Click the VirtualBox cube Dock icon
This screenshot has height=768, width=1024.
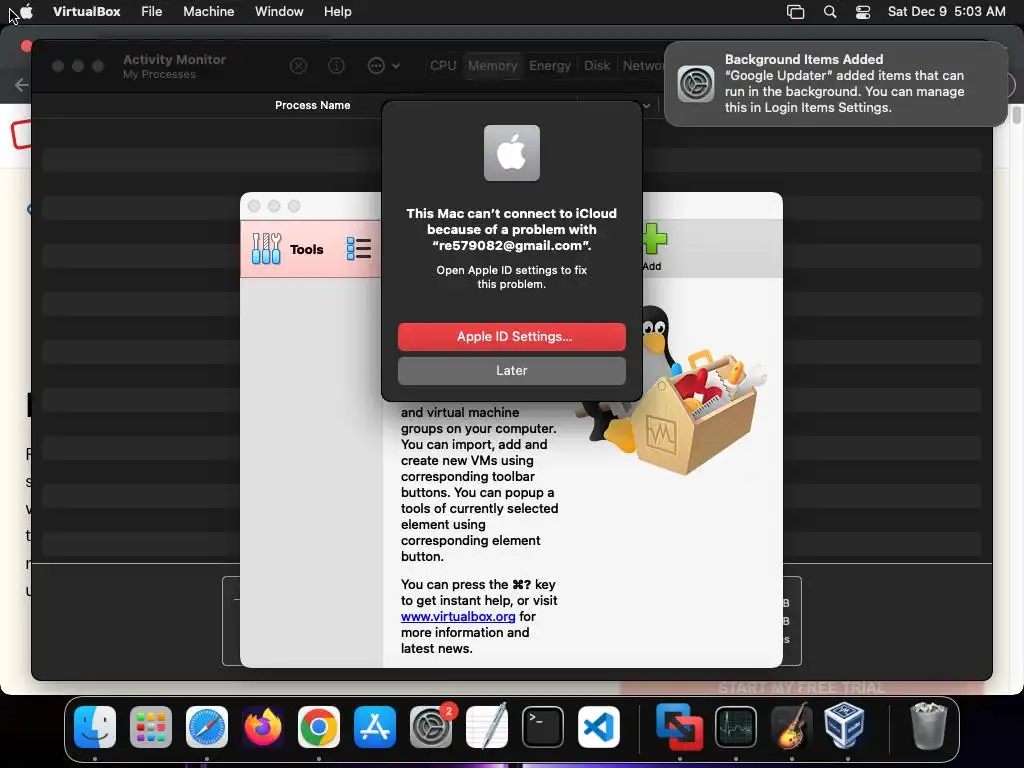pyautogui.click(x=845, y=726)
